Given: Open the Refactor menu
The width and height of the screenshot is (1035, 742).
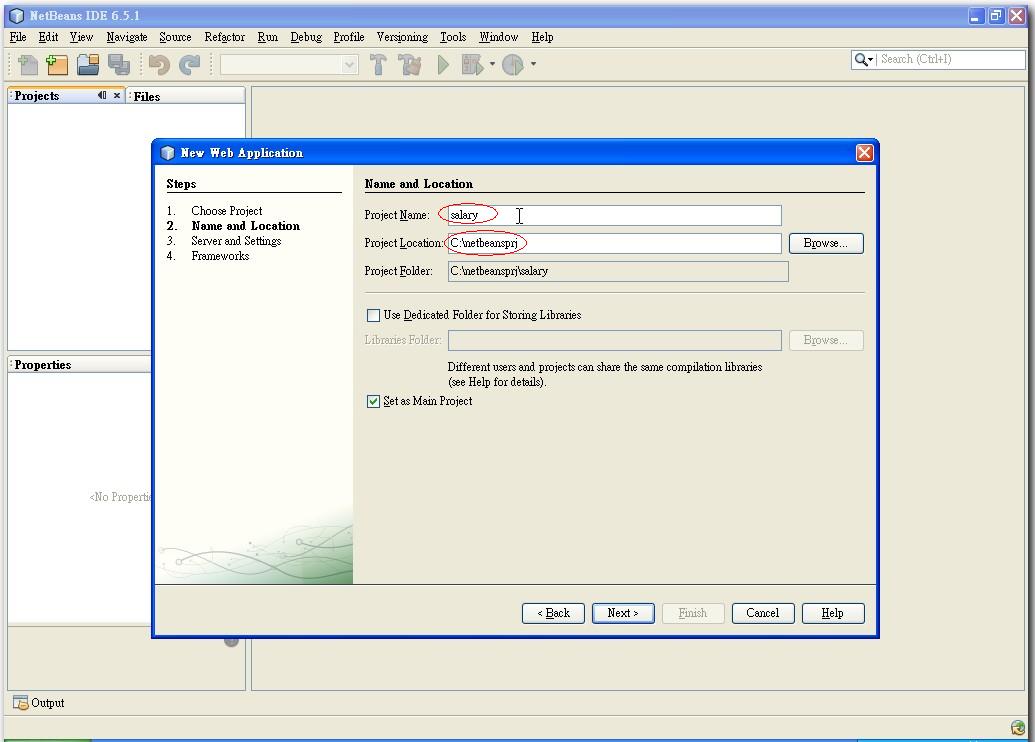Looking at the screenshot, I should click(x=224, y=37).
